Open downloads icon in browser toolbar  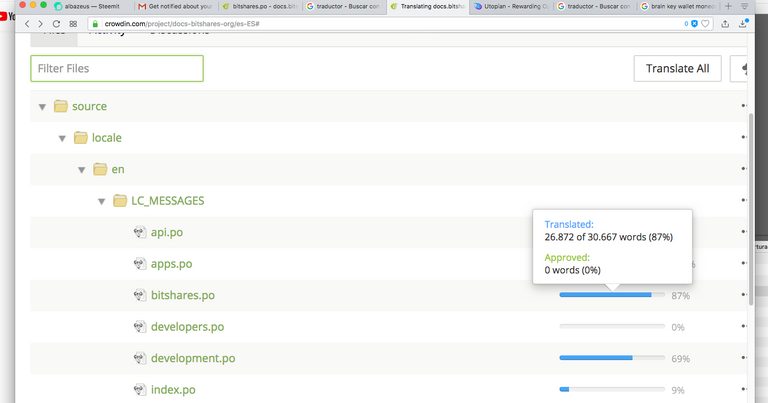pyautogui.click(x=743, y=24)
